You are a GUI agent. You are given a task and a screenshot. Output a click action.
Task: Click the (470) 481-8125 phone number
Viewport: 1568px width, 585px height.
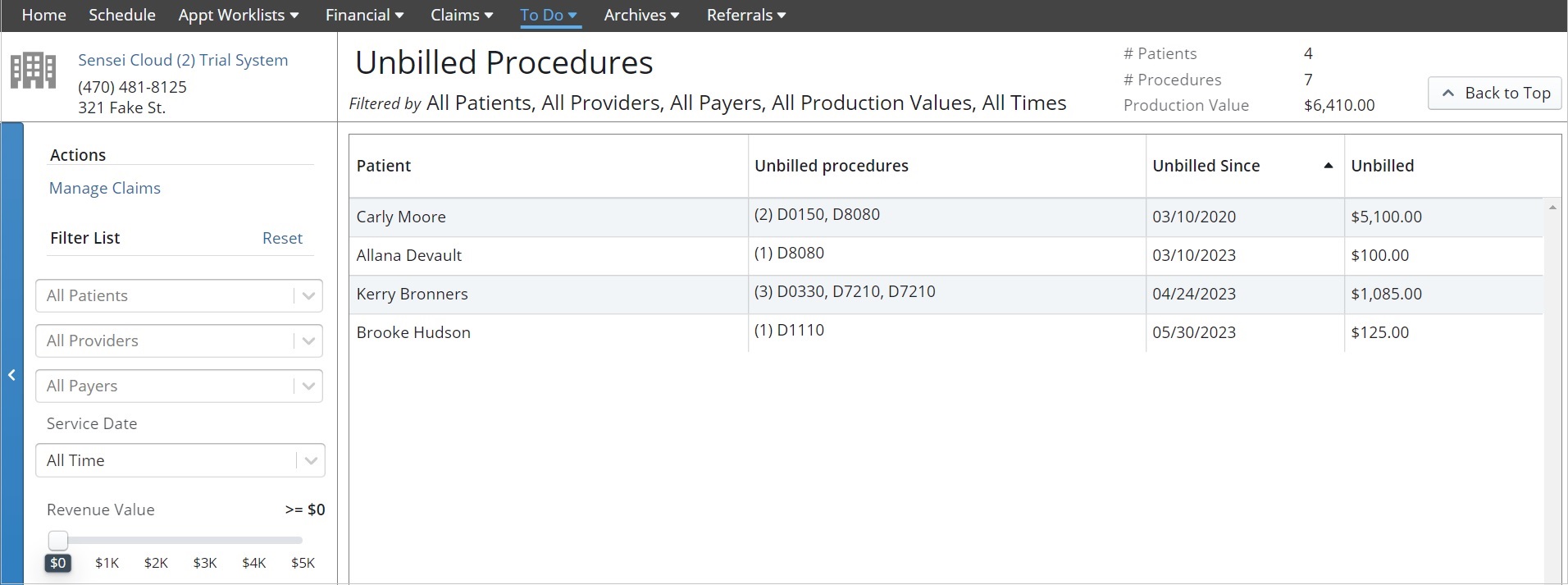(132, 87)
